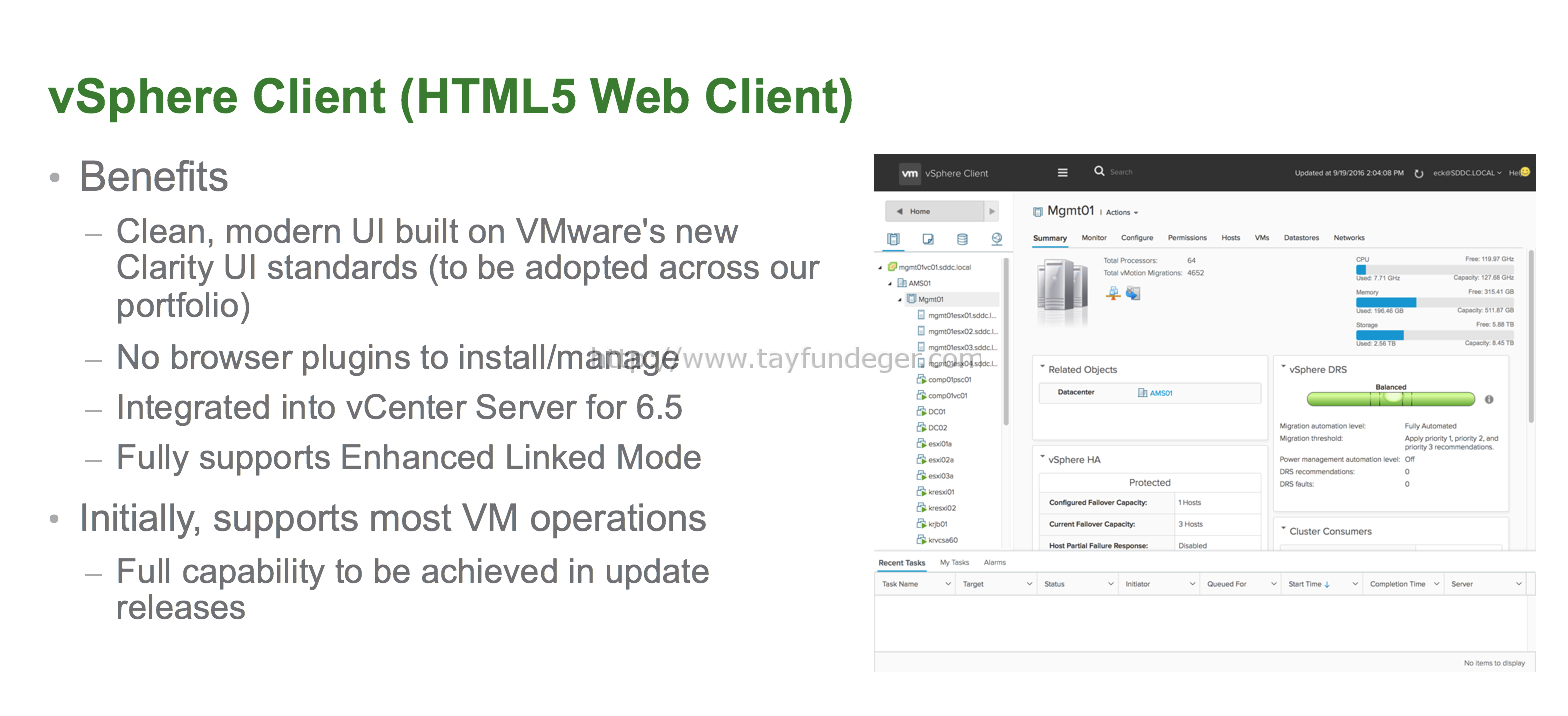Click the Help link in header

coord(1514,173)
